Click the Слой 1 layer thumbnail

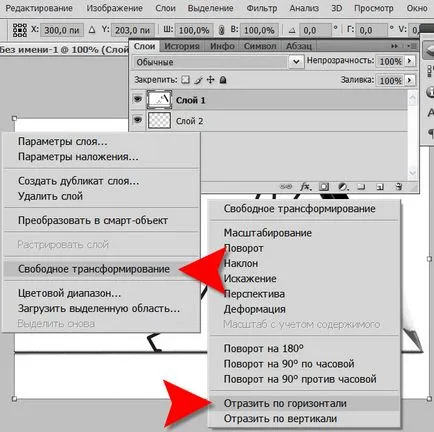point(159,100)
